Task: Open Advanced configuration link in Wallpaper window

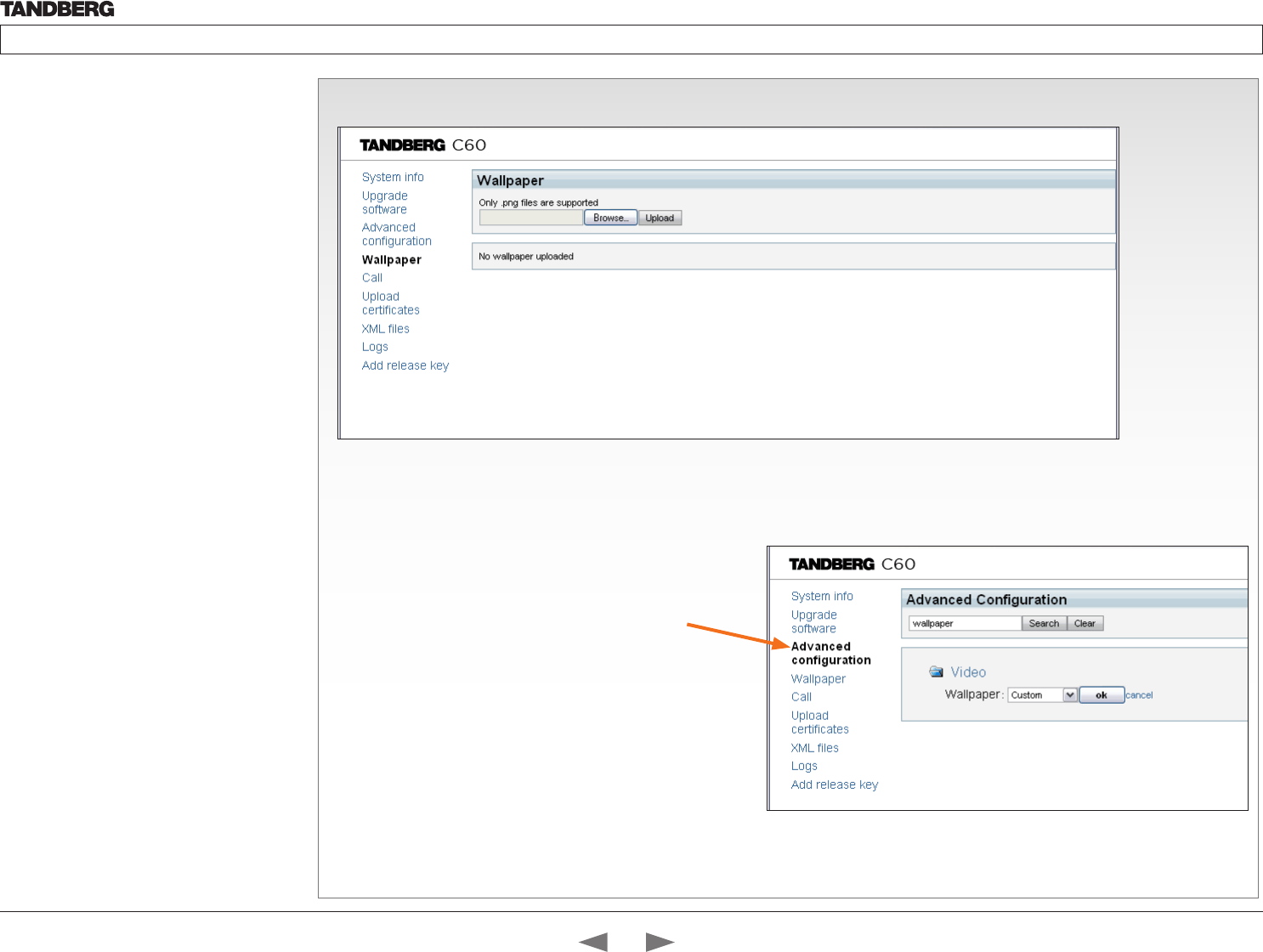Action: point(397,234)
